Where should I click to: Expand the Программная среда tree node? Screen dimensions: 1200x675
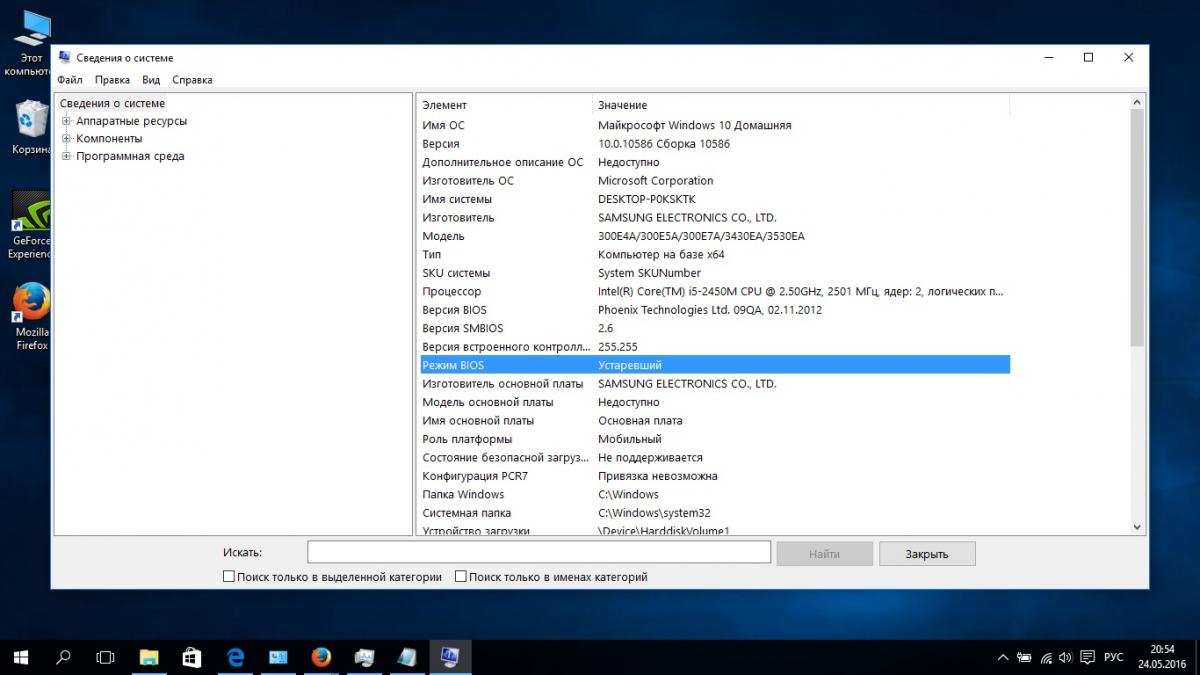[67, 156]
